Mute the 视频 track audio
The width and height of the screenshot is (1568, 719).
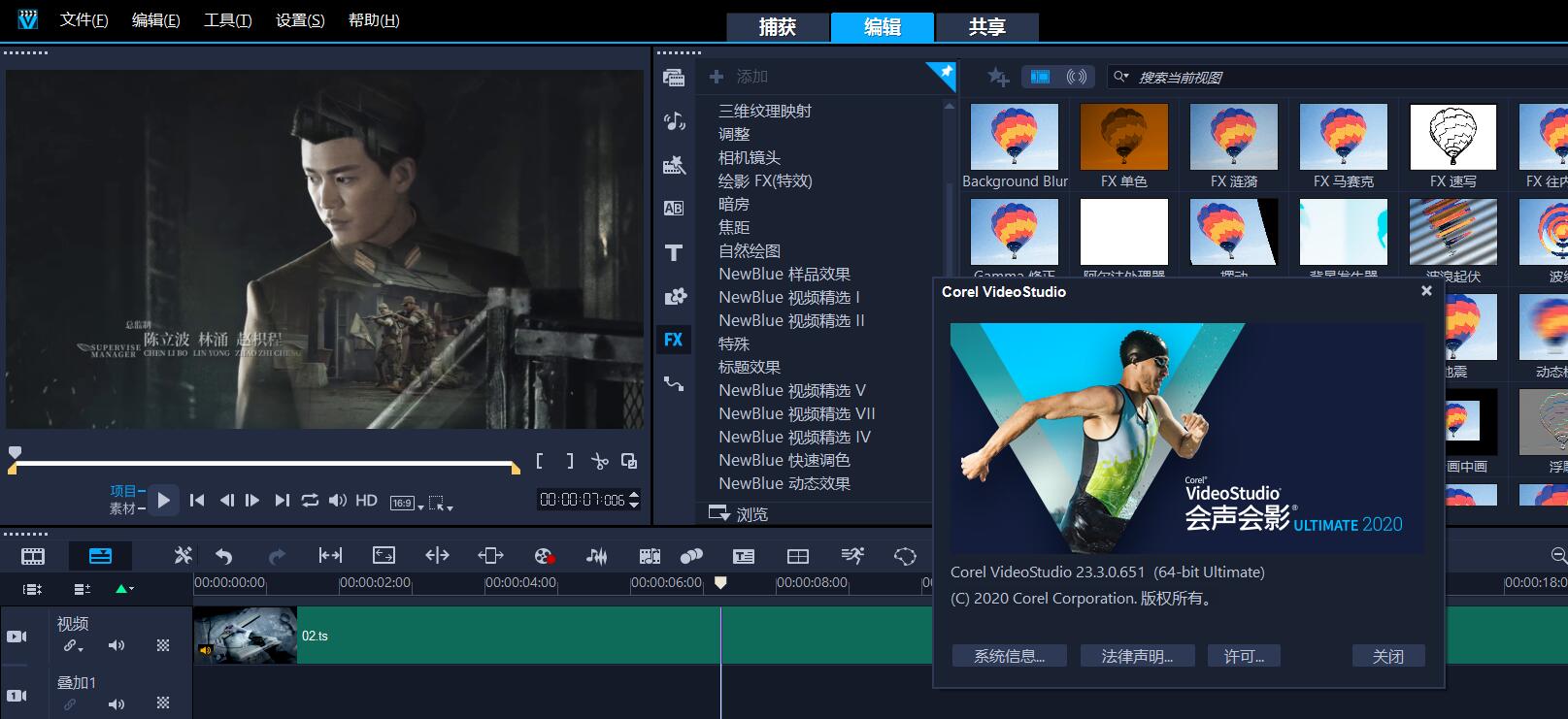[x=117, y=645]
